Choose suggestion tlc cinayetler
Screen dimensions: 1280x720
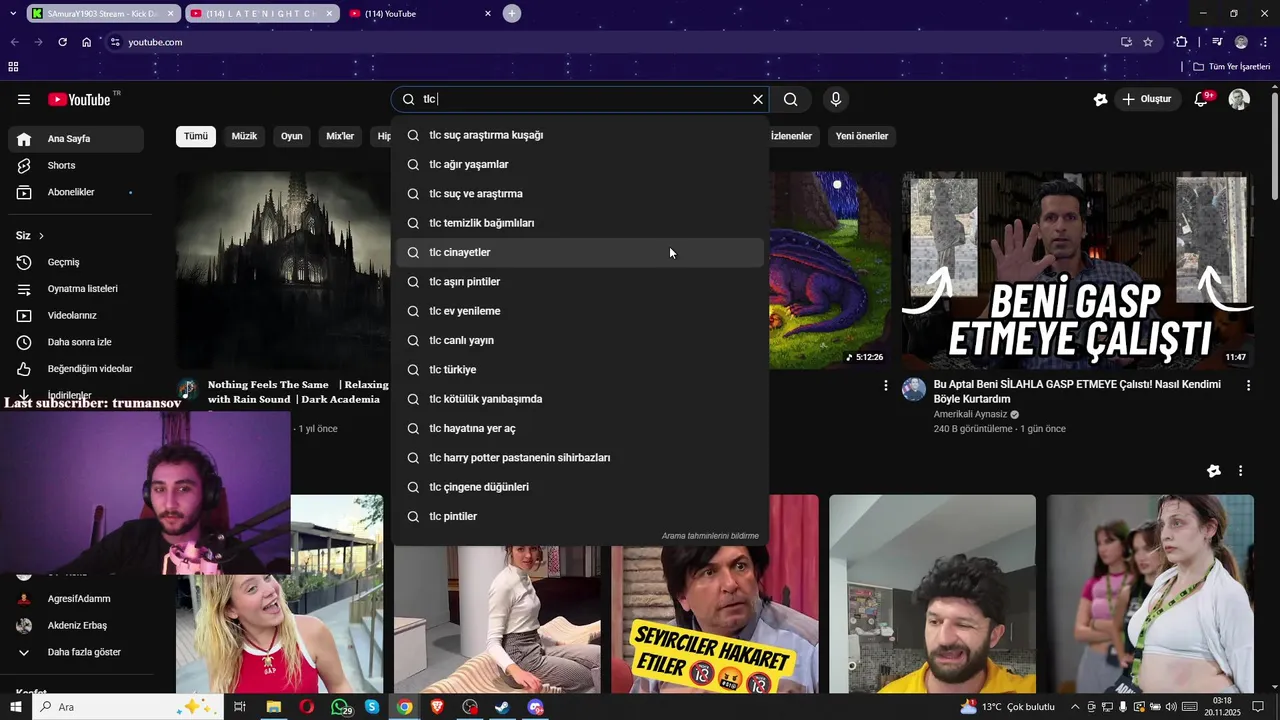click(x=580, y=252)
